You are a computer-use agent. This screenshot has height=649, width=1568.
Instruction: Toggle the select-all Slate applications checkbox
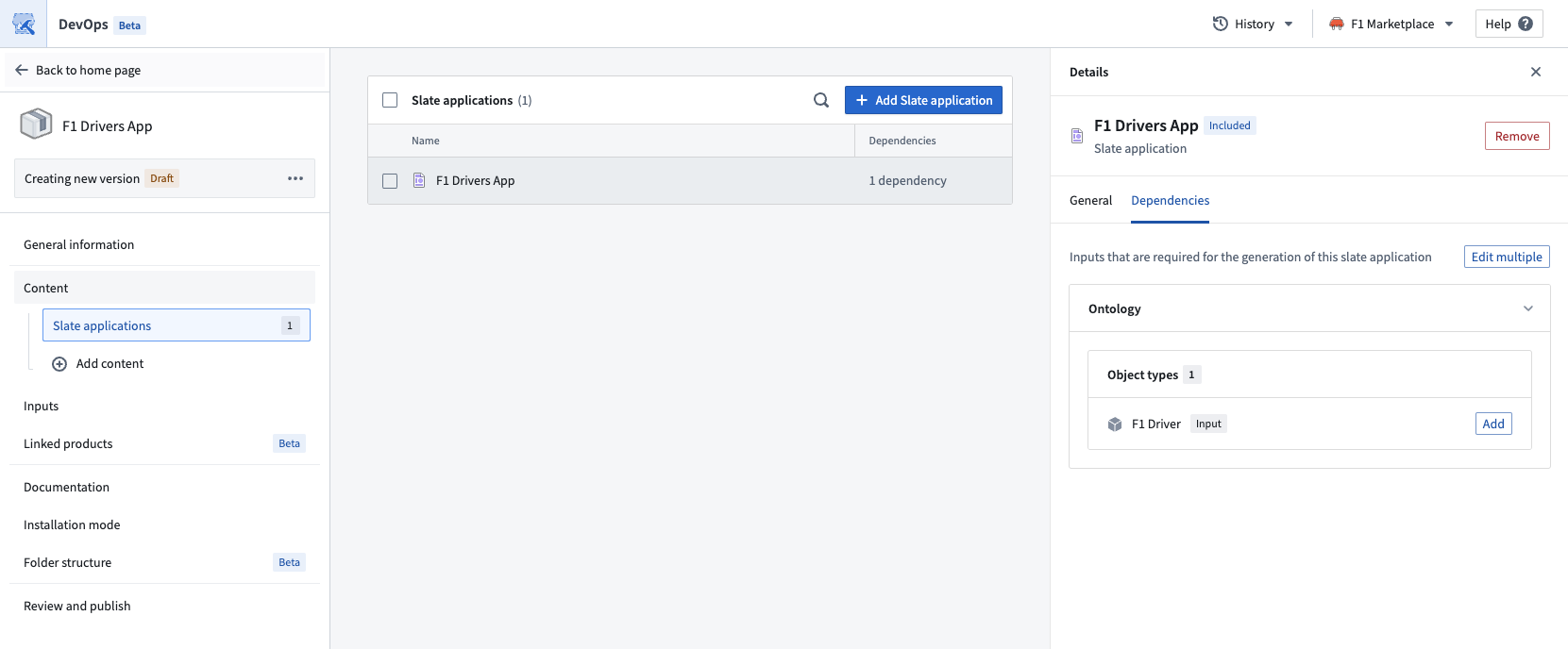[390, 100]
